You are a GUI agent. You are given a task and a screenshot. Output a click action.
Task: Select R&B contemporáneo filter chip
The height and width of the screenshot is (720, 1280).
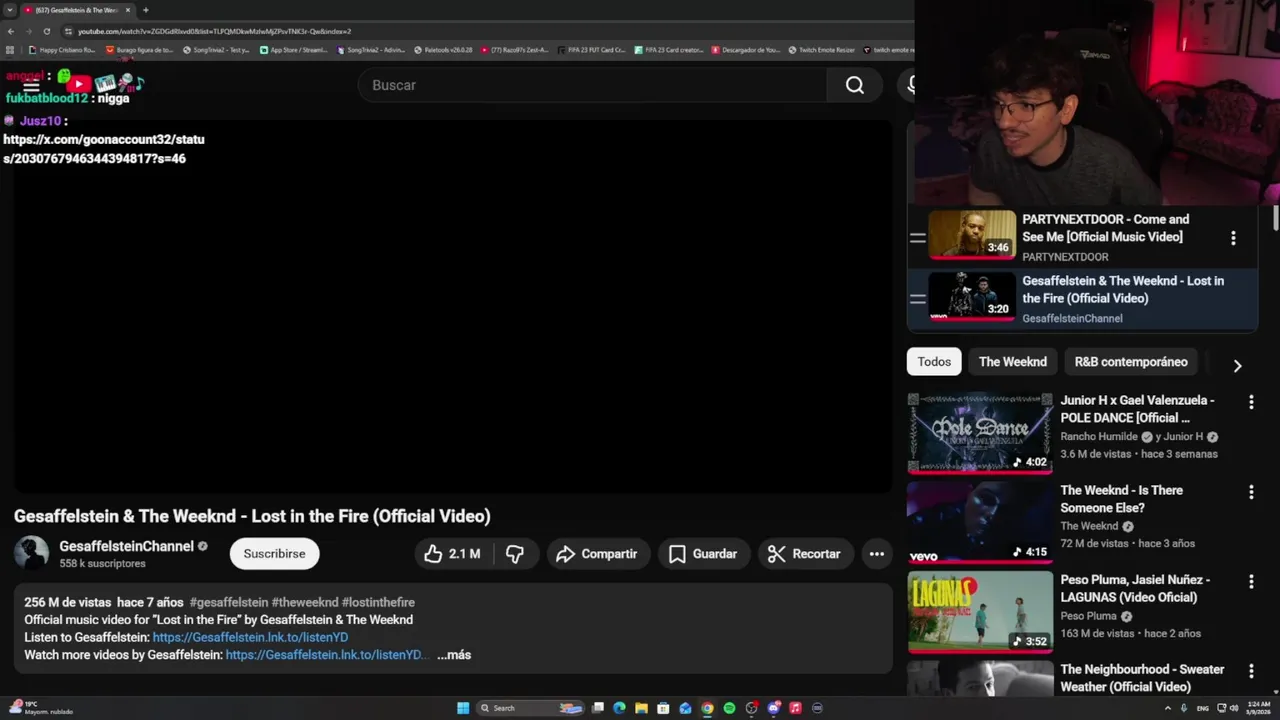1131,362
